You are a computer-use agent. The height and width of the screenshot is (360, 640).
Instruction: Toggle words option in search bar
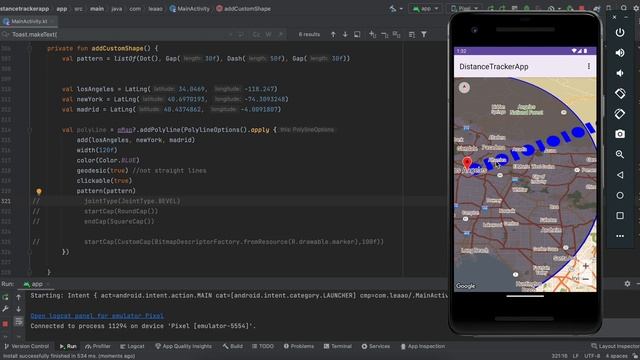(269, 35)
